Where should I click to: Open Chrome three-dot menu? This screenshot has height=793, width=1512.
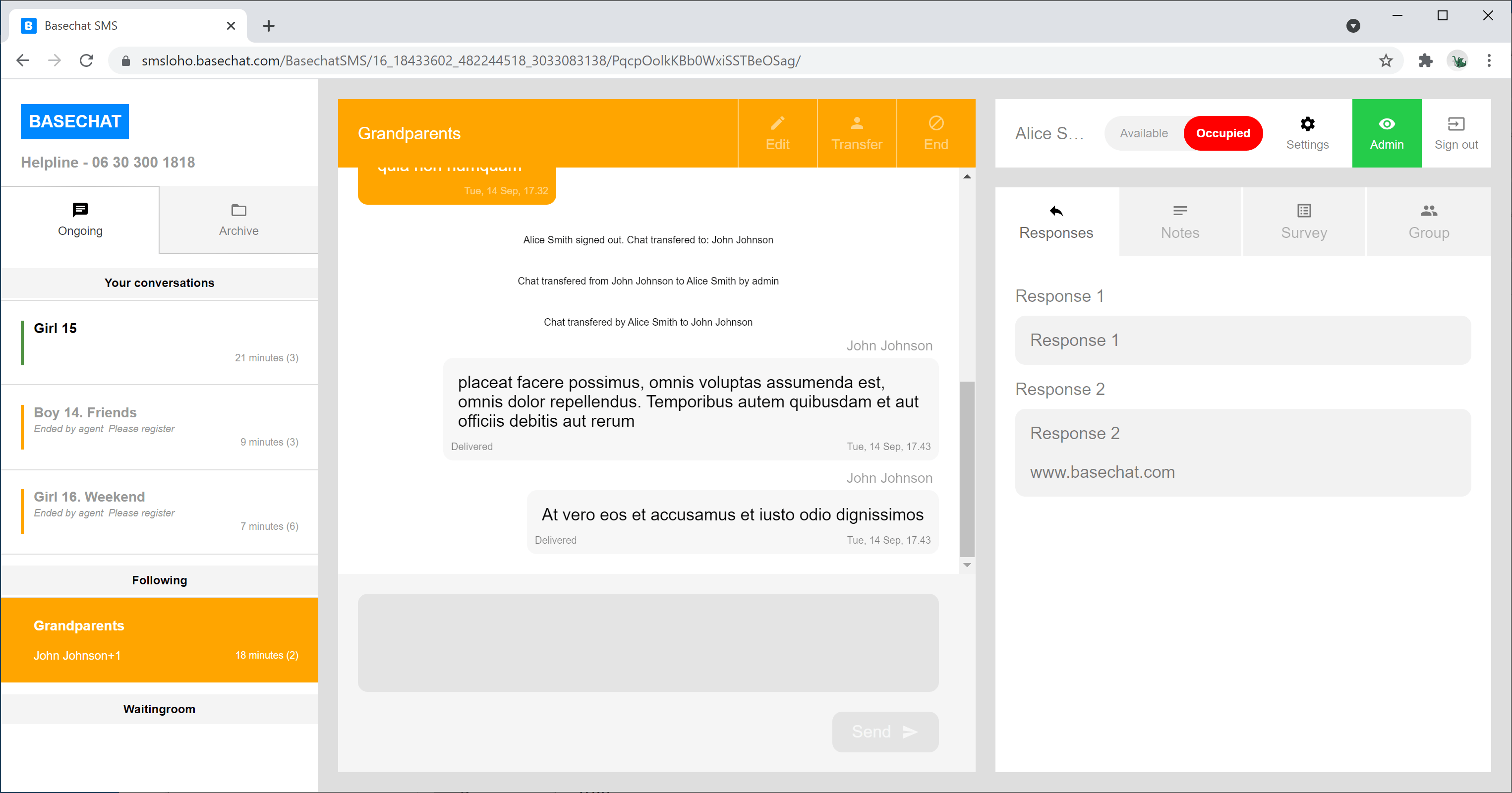(1489, 60)
